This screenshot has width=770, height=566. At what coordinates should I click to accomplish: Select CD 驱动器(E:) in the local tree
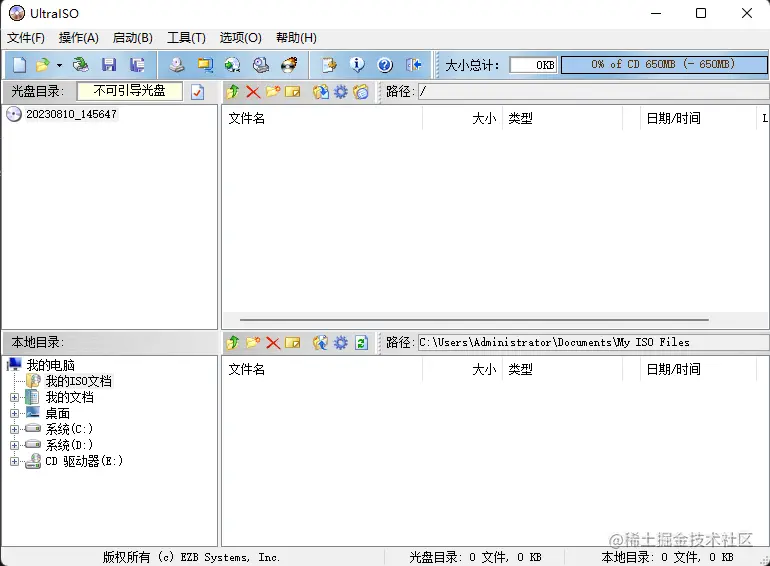[x=83, y=461]
